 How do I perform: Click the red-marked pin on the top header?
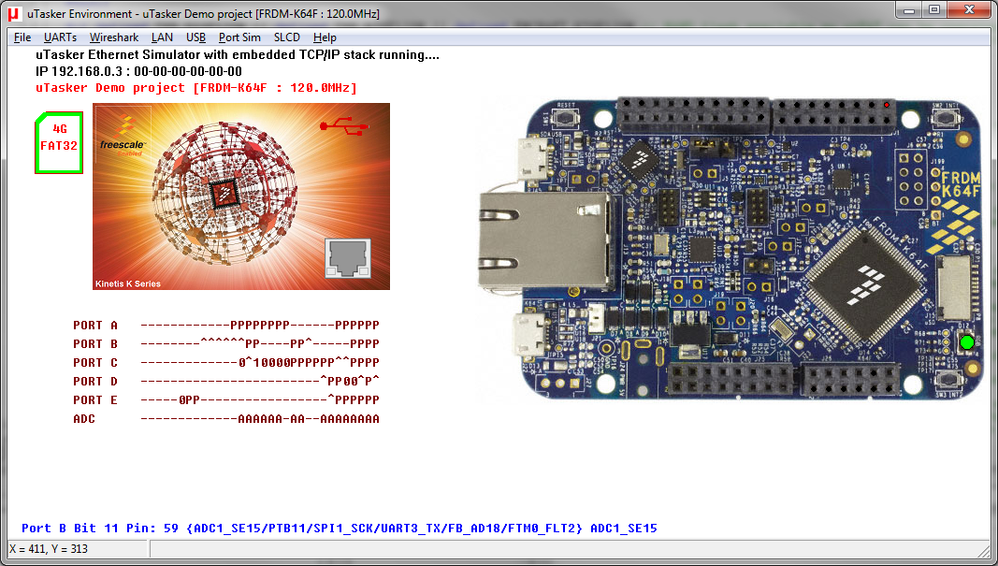point(886,104)
